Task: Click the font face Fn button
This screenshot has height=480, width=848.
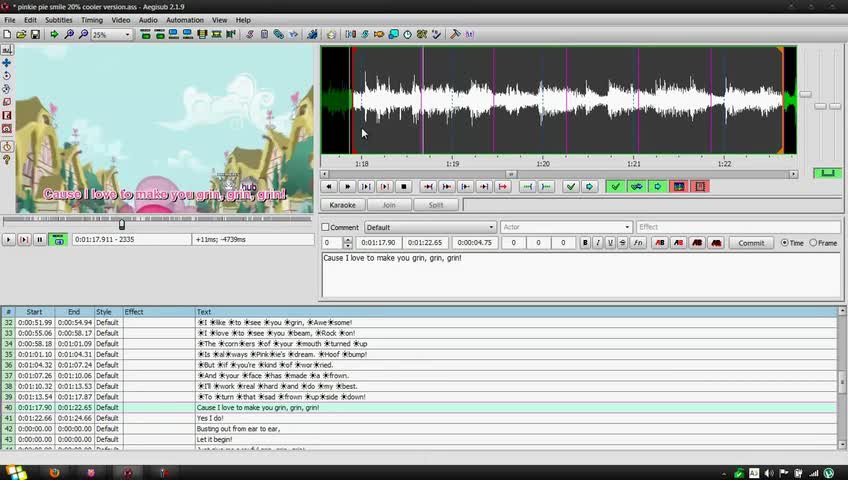Action: 638,243
